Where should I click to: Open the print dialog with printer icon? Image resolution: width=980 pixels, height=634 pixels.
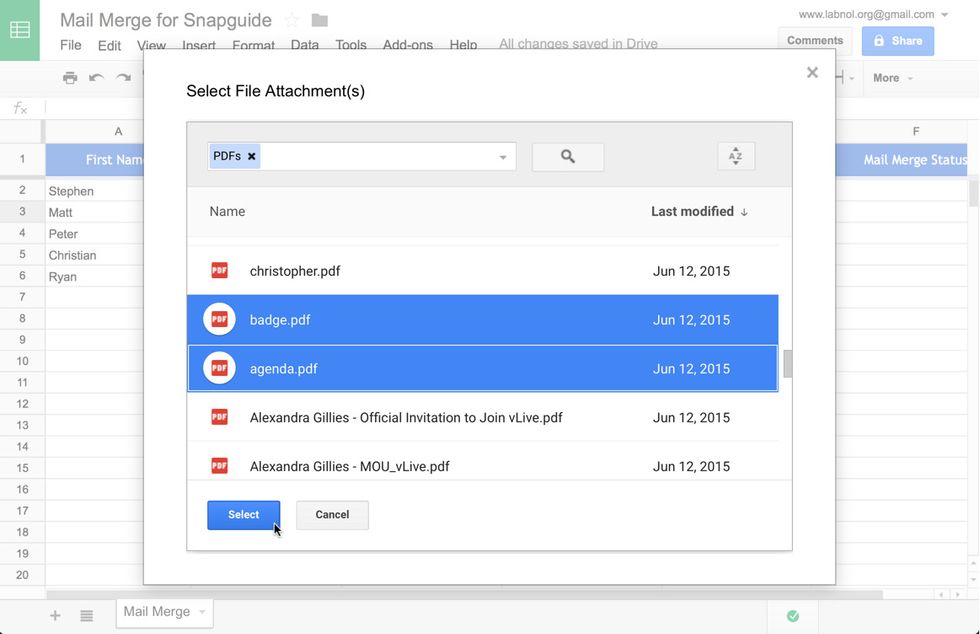click(69, 77)
